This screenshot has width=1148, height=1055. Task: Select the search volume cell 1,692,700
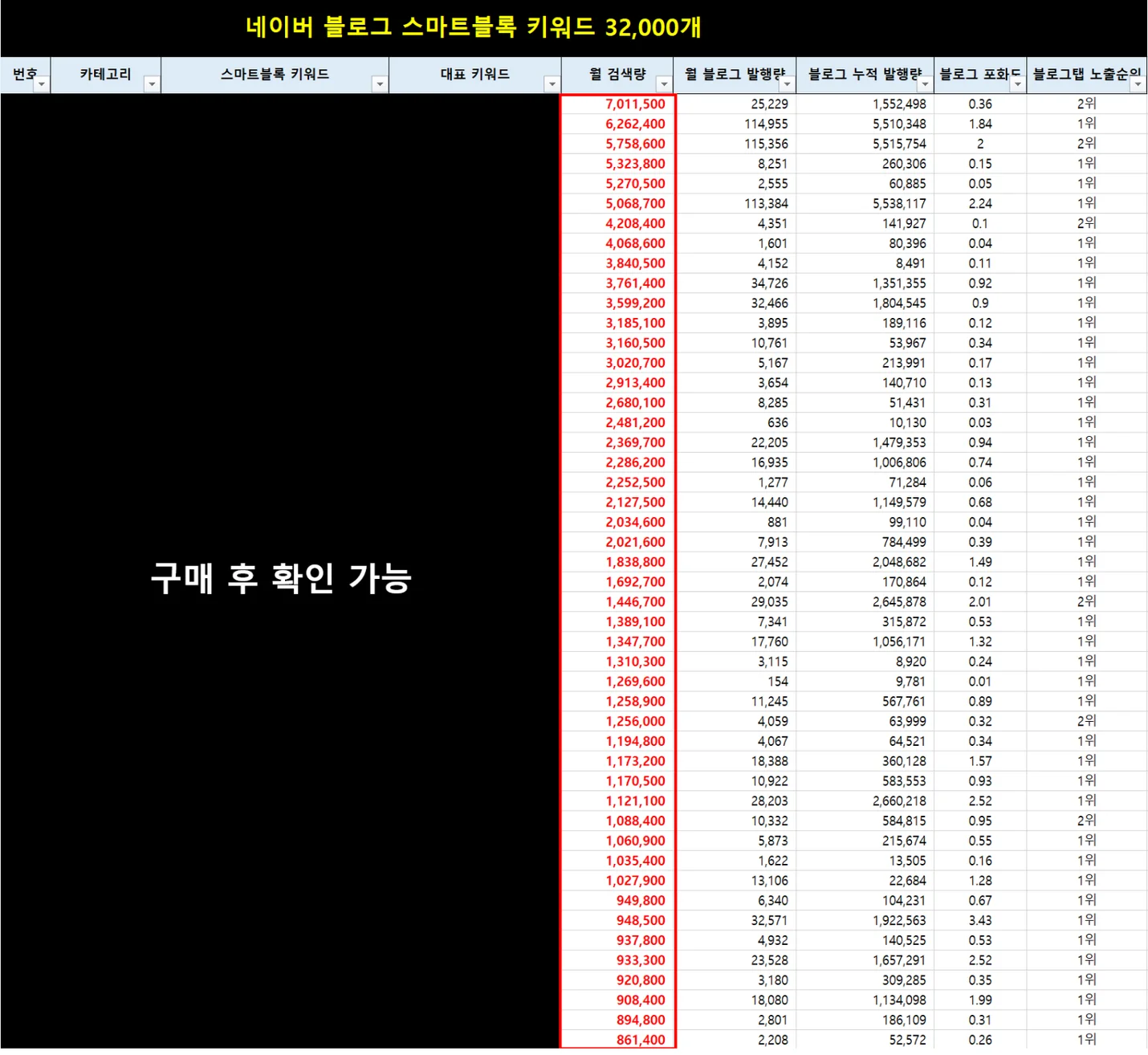pos(617,582)
